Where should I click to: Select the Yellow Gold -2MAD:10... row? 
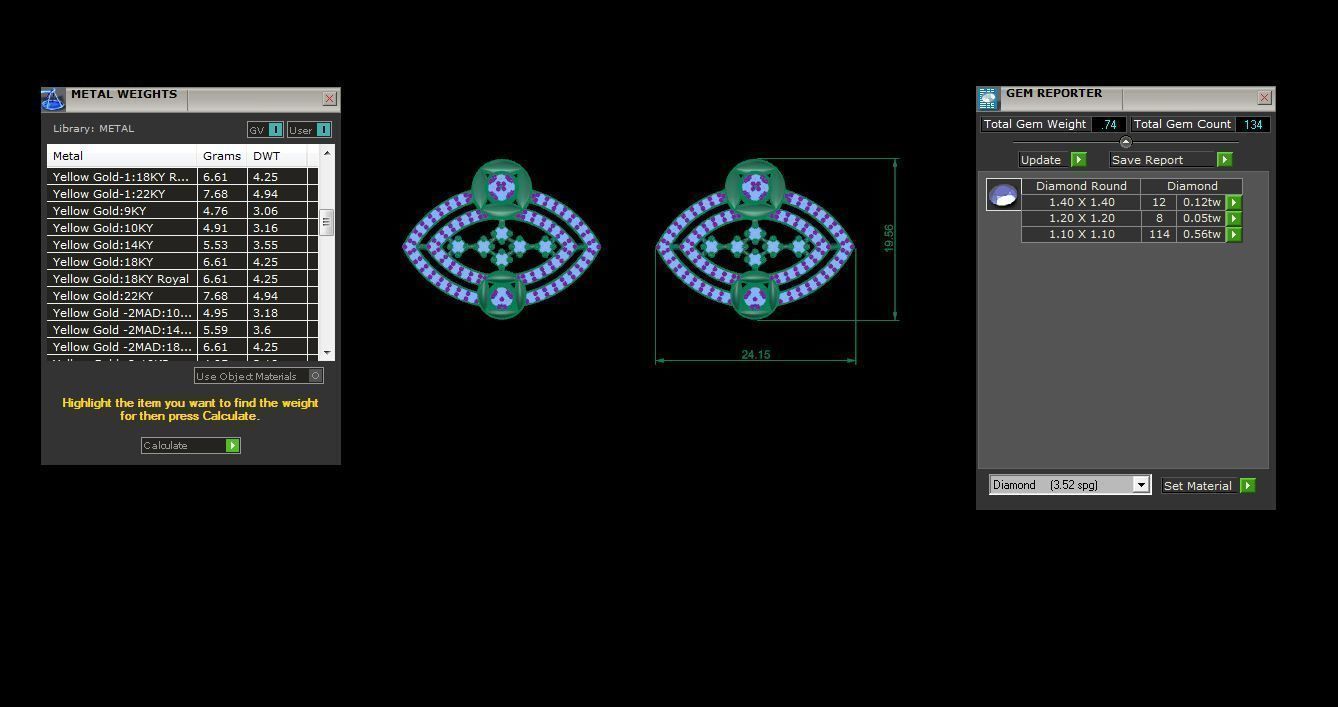182,313
